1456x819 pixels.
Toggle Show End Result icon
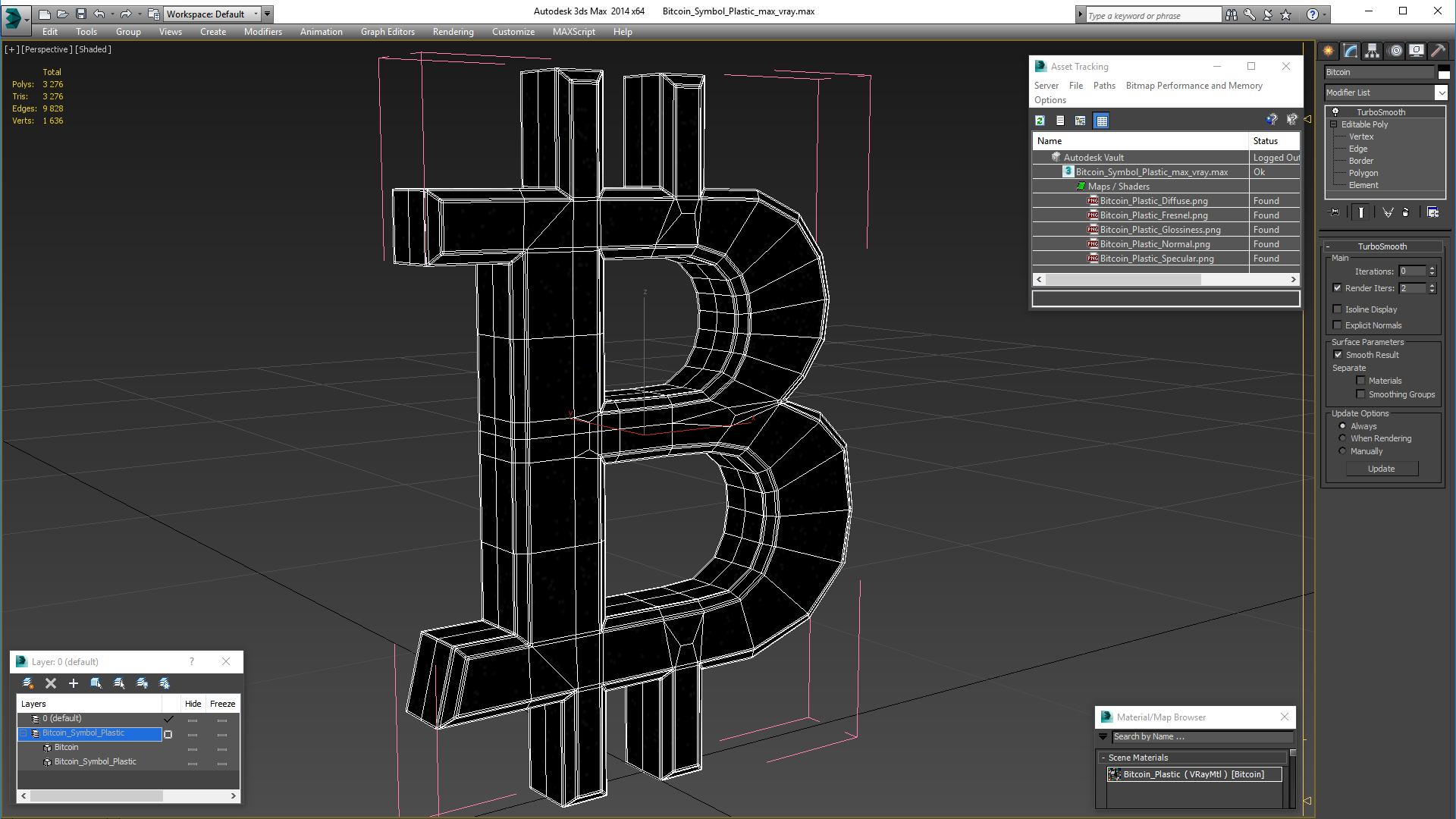[x=1361, y=212]
